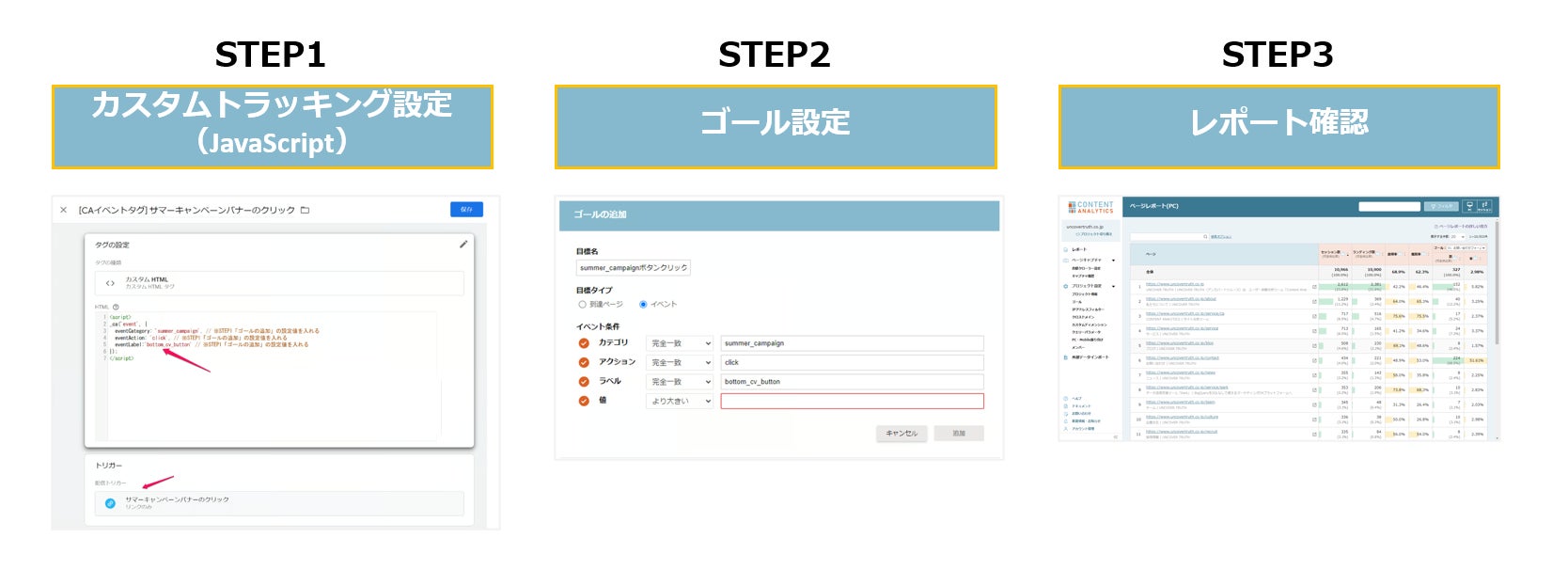This screenshot has height=586, width=1568.
Task: Click the folder icon next to the tag name
Action: [305, 210]
